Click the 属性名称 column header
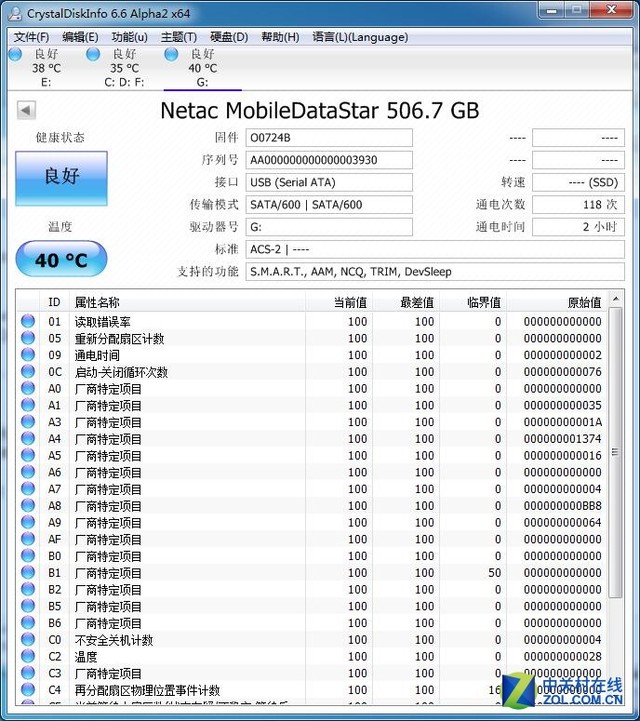The width and height of the screenshot is (640, 721). coord(187,302)
